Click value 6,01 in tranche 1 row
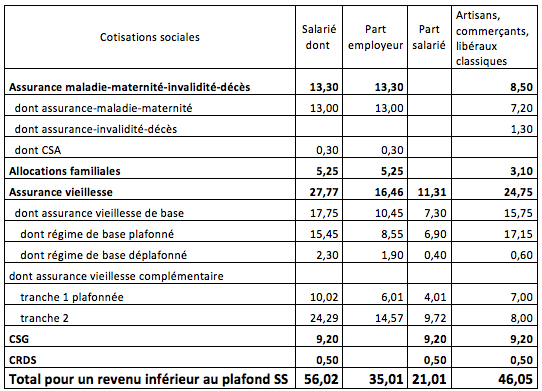 pos(392,297)
